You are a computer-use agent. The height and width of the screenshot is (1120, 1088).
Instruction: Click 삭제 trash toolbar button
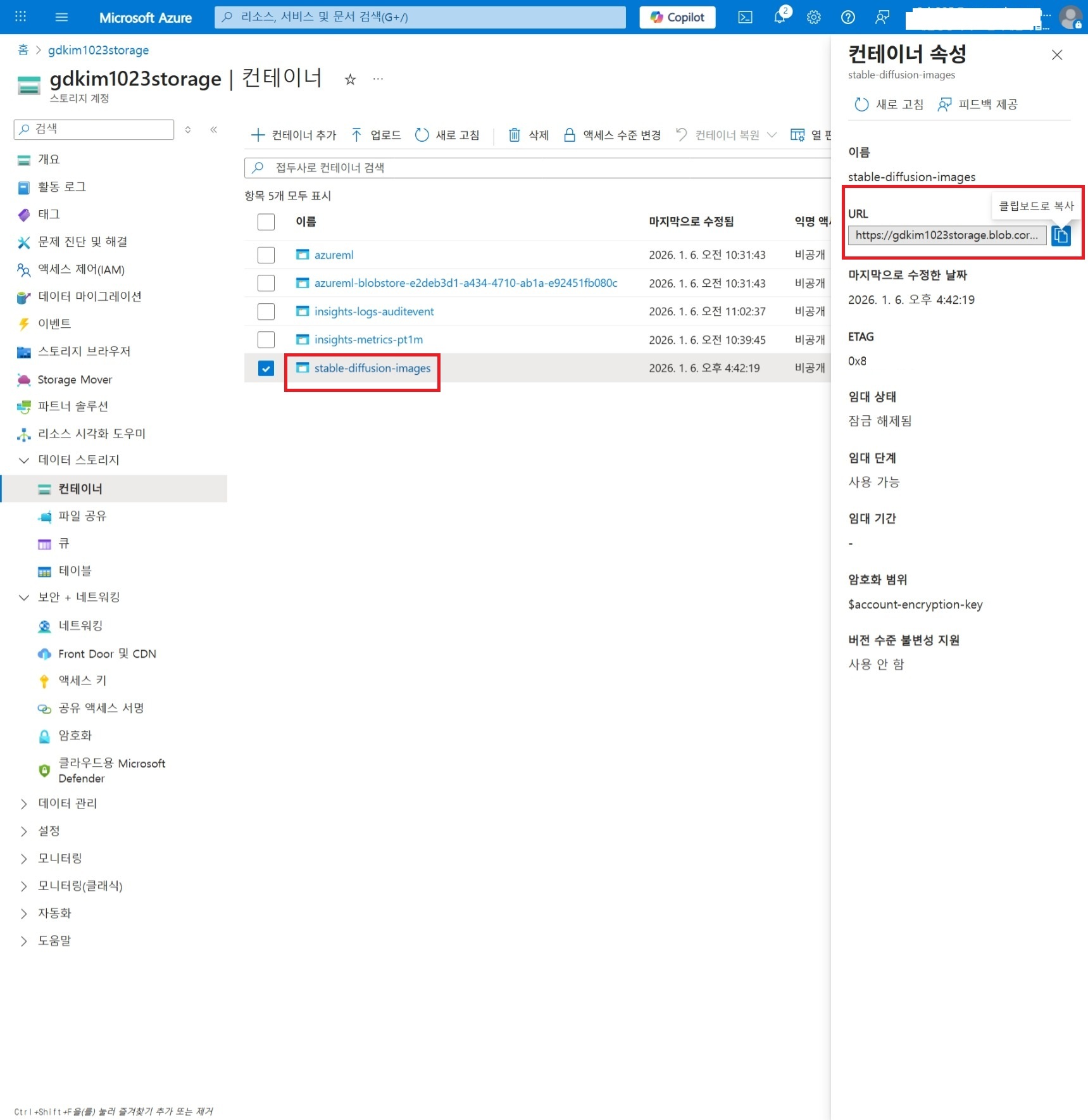pyautogui.click(x=528, y=135)
